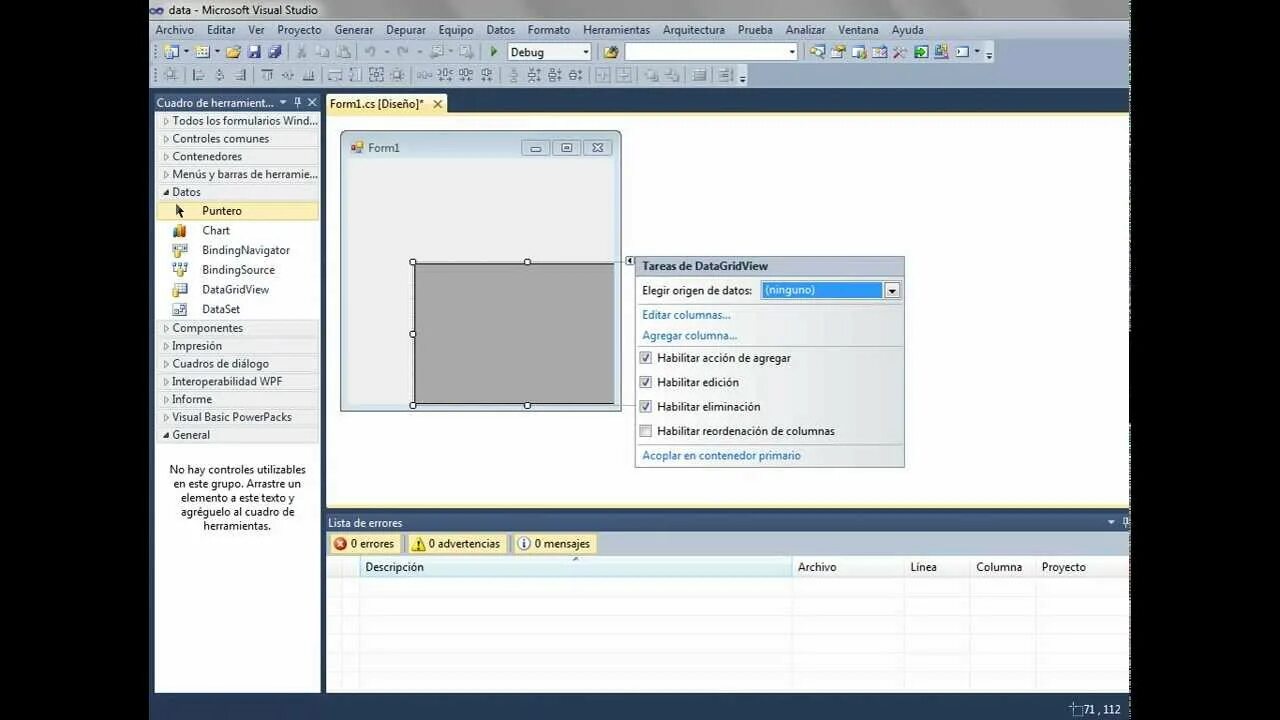Select the Puntero pointer tool
The height and width of the screenshot is (720, 1280).
tap(238, 211)
